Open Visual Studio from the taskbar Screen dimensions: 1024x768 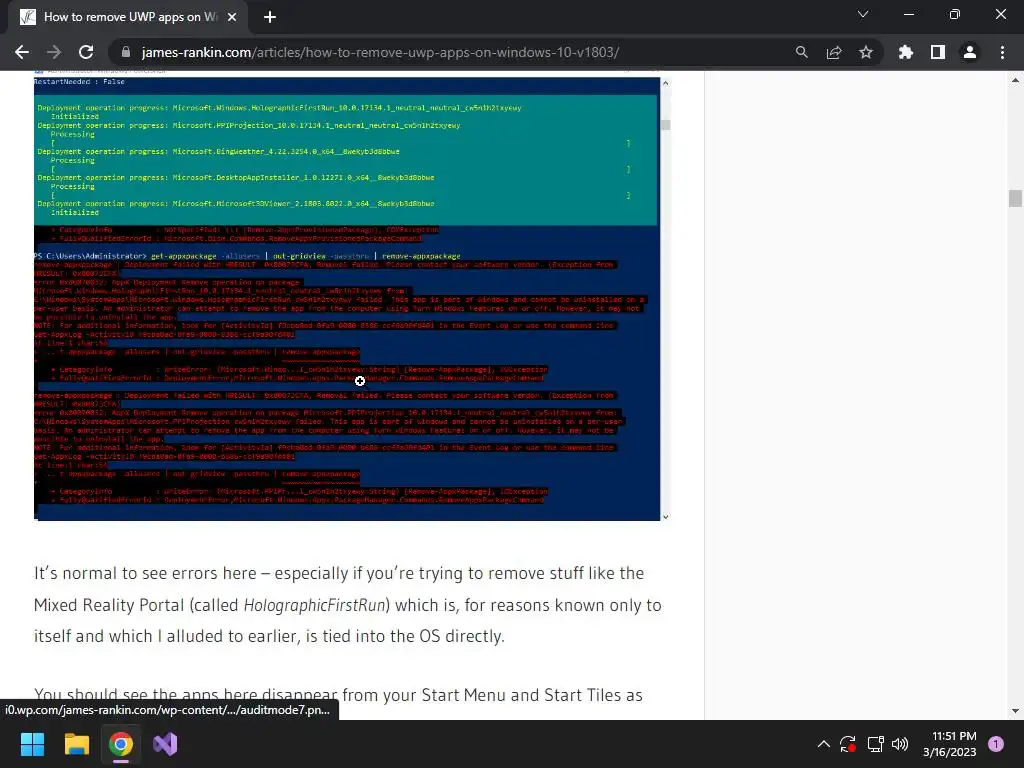click(x=165, y=744)
